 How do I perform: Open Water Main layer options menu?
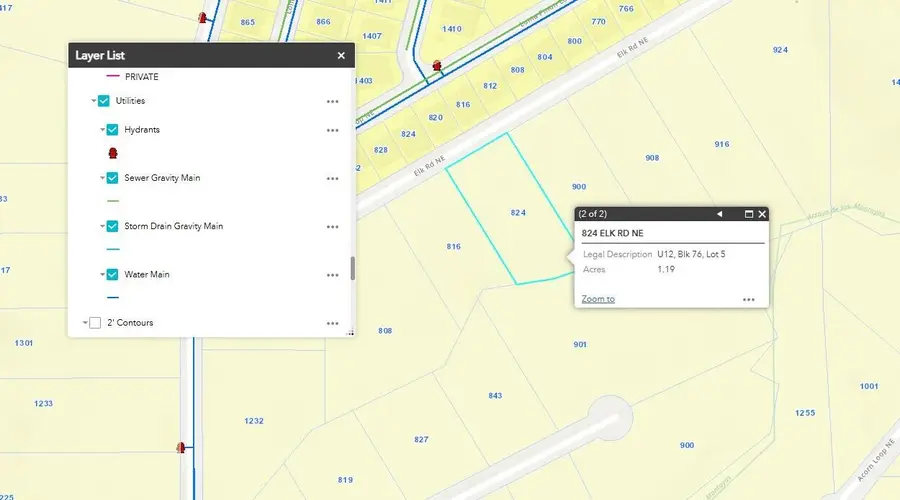click(332, 274)
